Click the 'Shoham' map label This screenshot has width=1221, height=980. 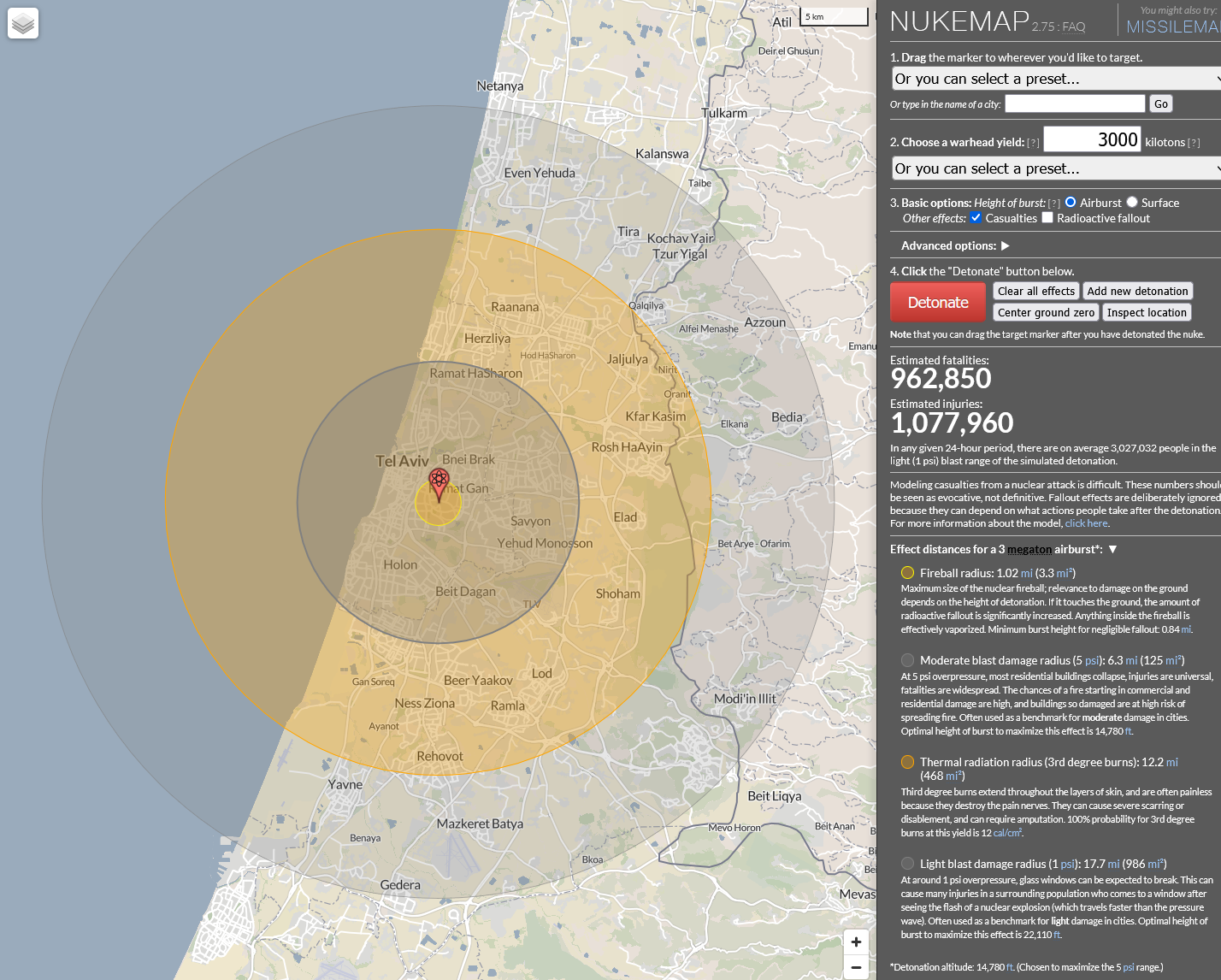coord(618,593)
